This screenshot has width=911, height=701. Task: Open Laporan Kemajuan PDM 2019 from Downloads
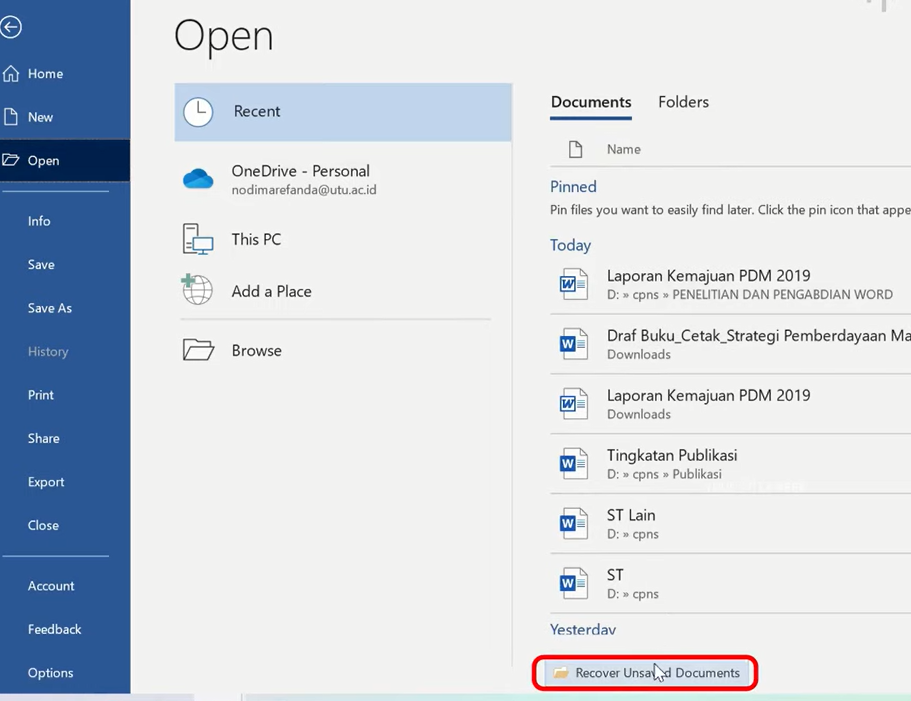tap(730, 404)
